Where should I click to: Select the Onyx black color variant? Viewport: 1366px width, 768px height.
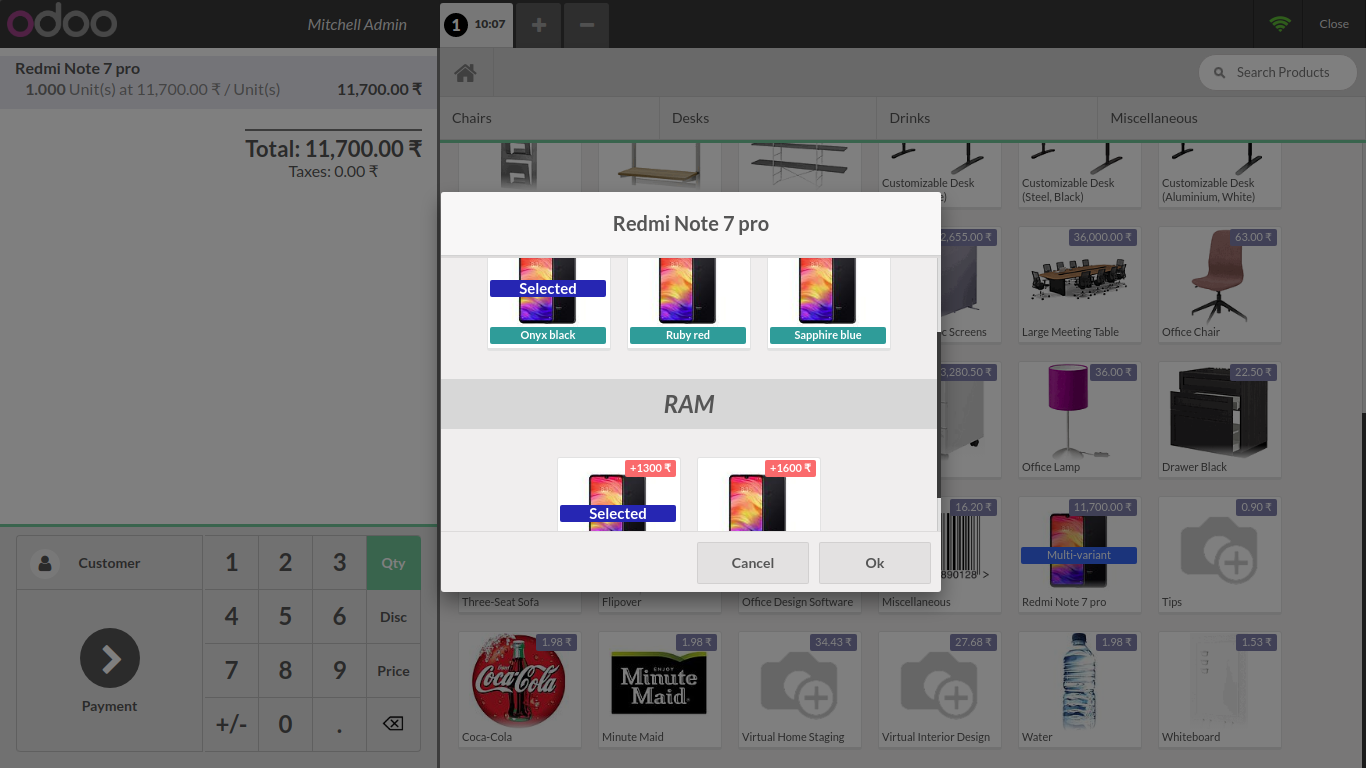pyautogui.click(x=548, y=302)
